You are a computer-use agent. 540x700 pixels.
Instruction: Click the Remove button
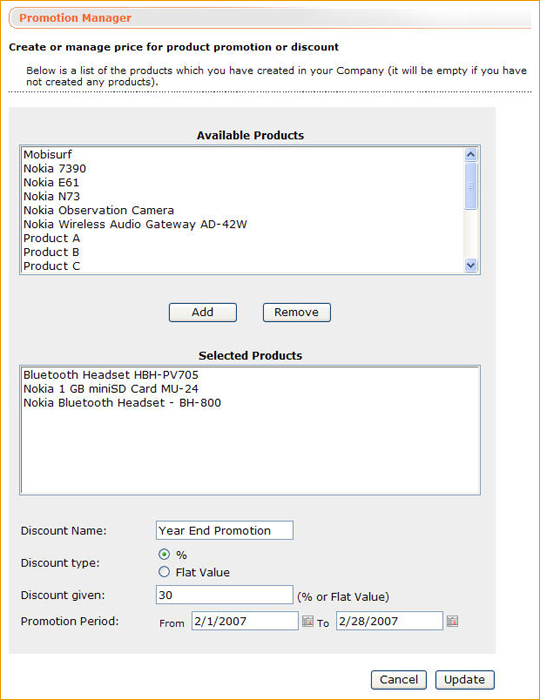point(297,312)
